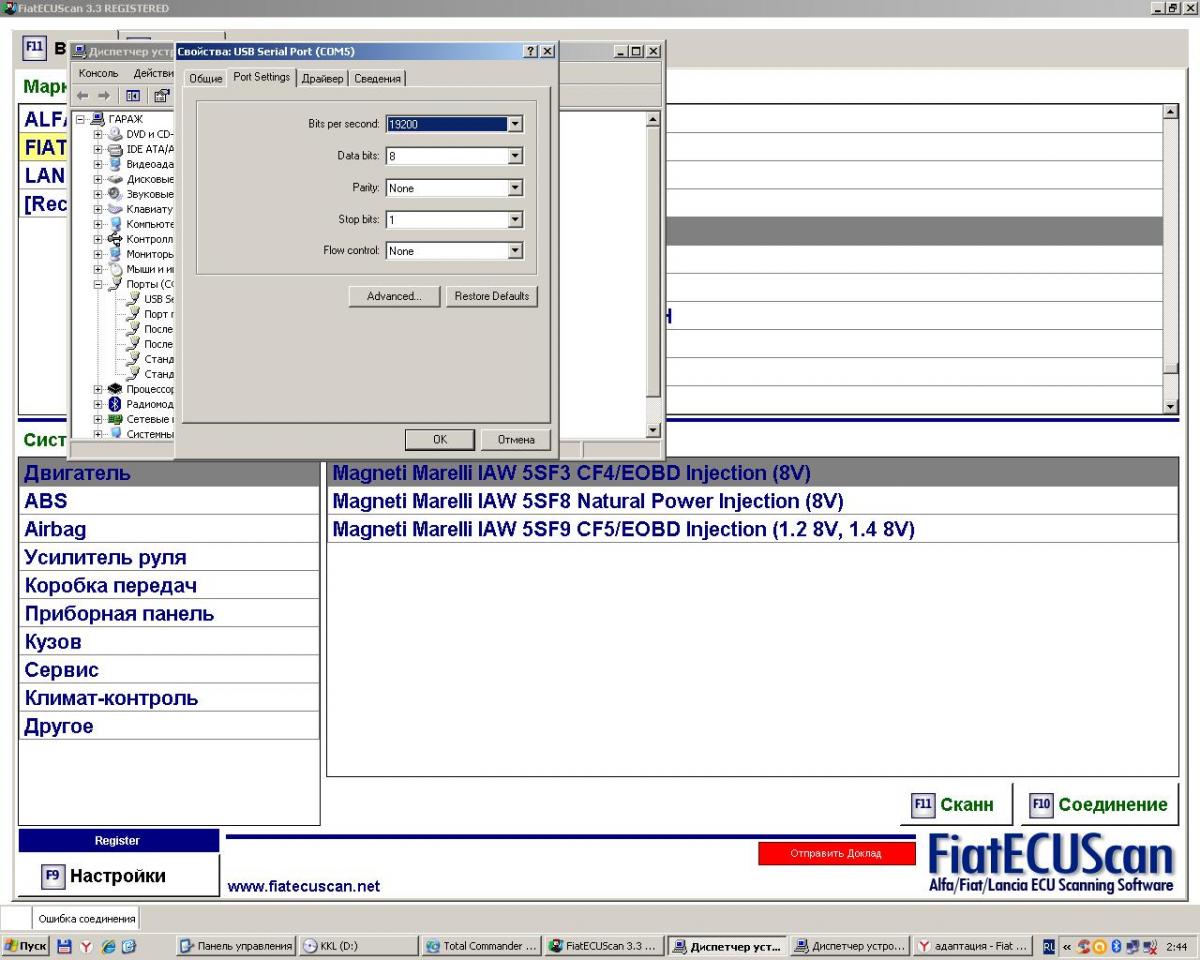Open the Действие menu in Device Manager
Screen dimensions: 1200x960
153,73
